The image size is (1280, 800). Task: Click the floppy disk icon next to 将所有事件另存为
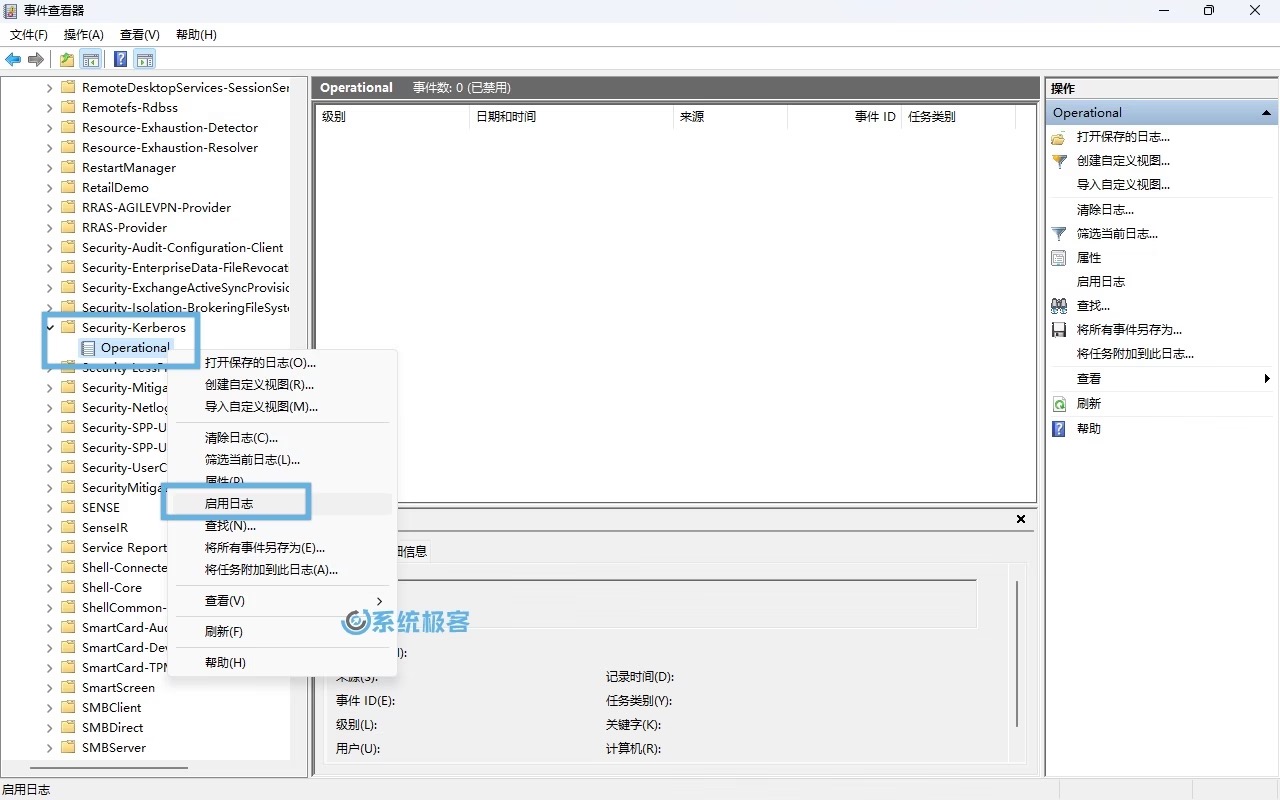coord(1059,330)
